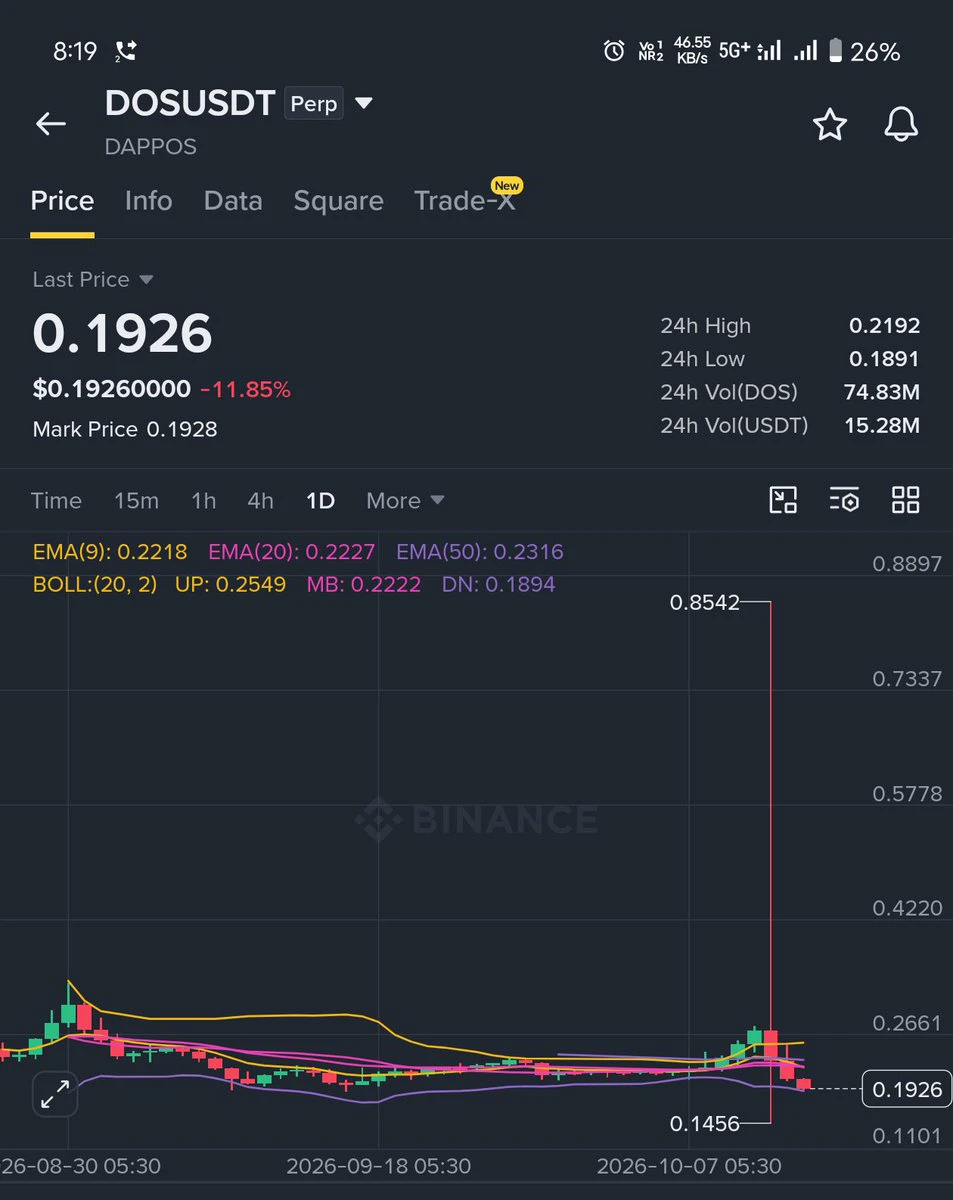Tap the DAPPOS subtitle text
The image size is (953, 1200).
click(x=151, y=147)
